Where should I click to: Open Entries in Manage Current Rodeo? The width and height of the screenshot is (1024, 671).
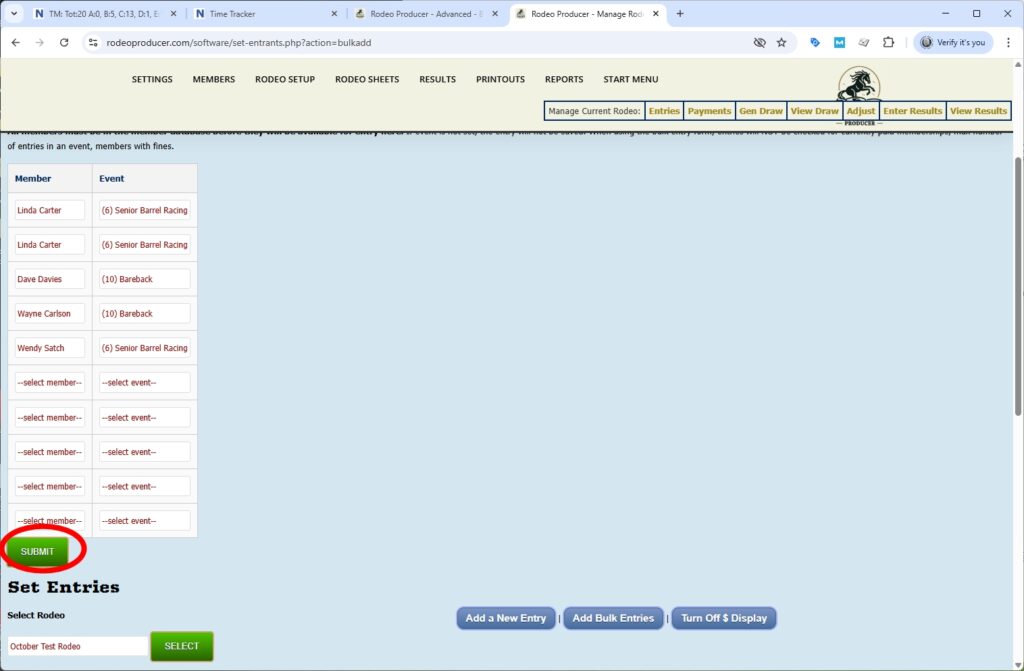664,110
